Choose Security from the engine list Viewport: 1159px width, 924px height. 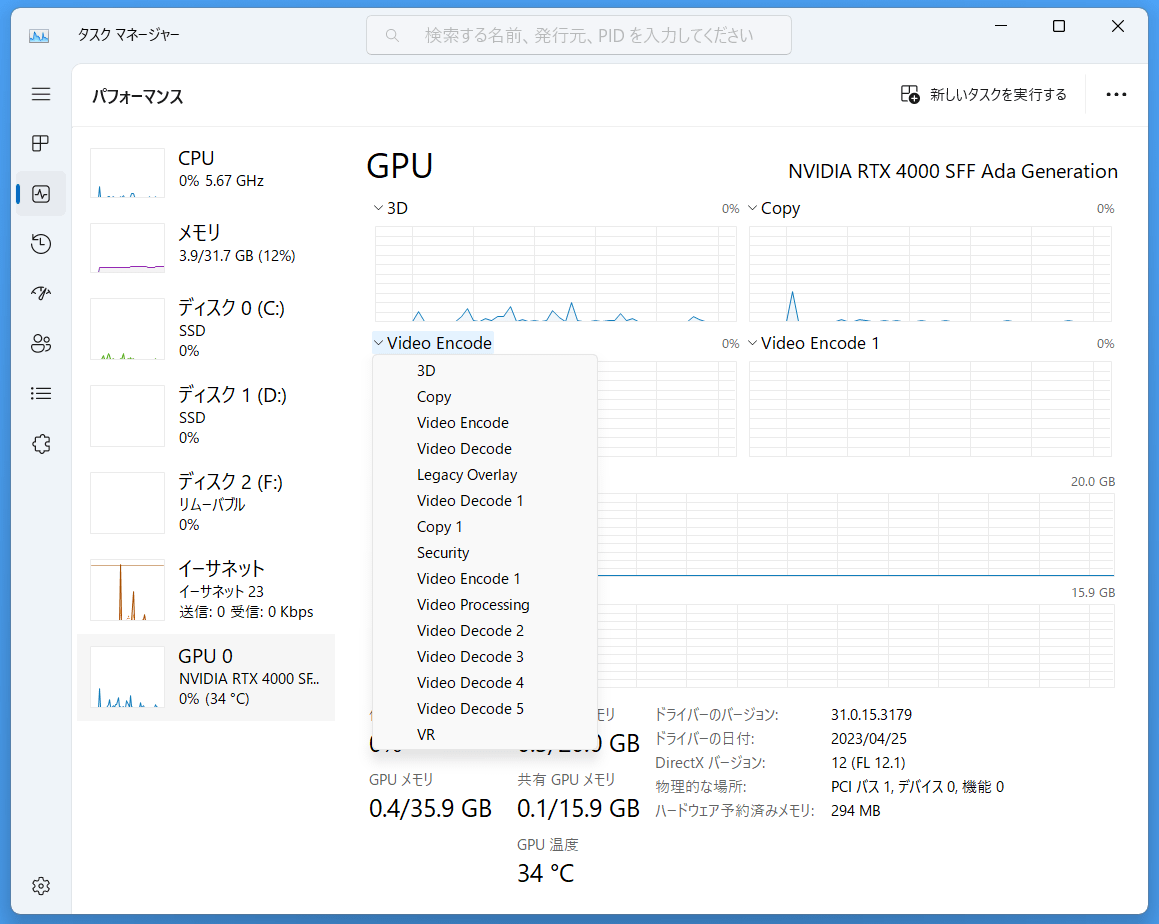[485, 553]
